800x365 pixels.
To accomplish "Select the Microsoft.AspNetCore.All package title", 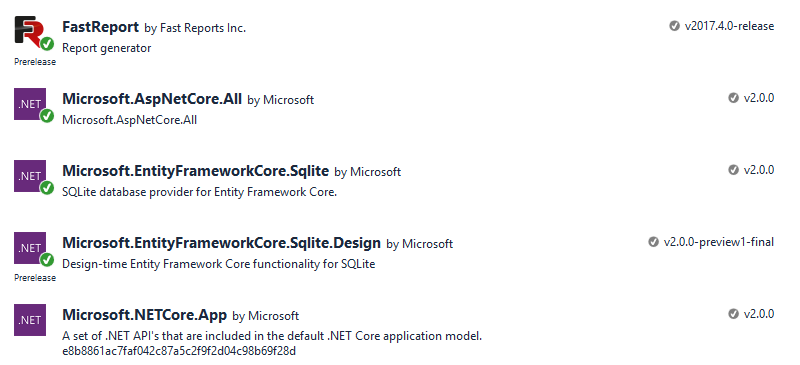I will coord(152,99).
